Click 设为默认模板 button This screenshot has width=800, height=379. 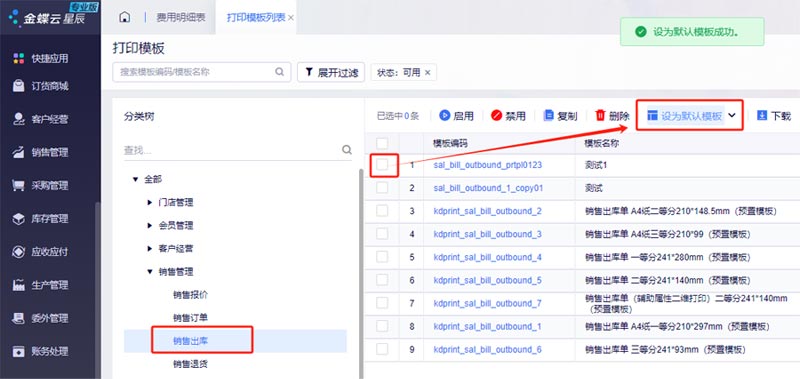685,116
